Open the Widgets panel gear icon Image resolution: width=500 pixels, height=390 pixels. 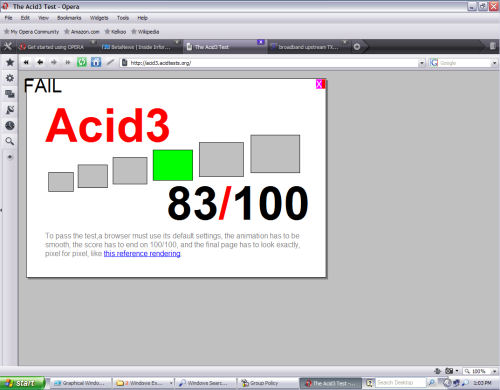10,78
